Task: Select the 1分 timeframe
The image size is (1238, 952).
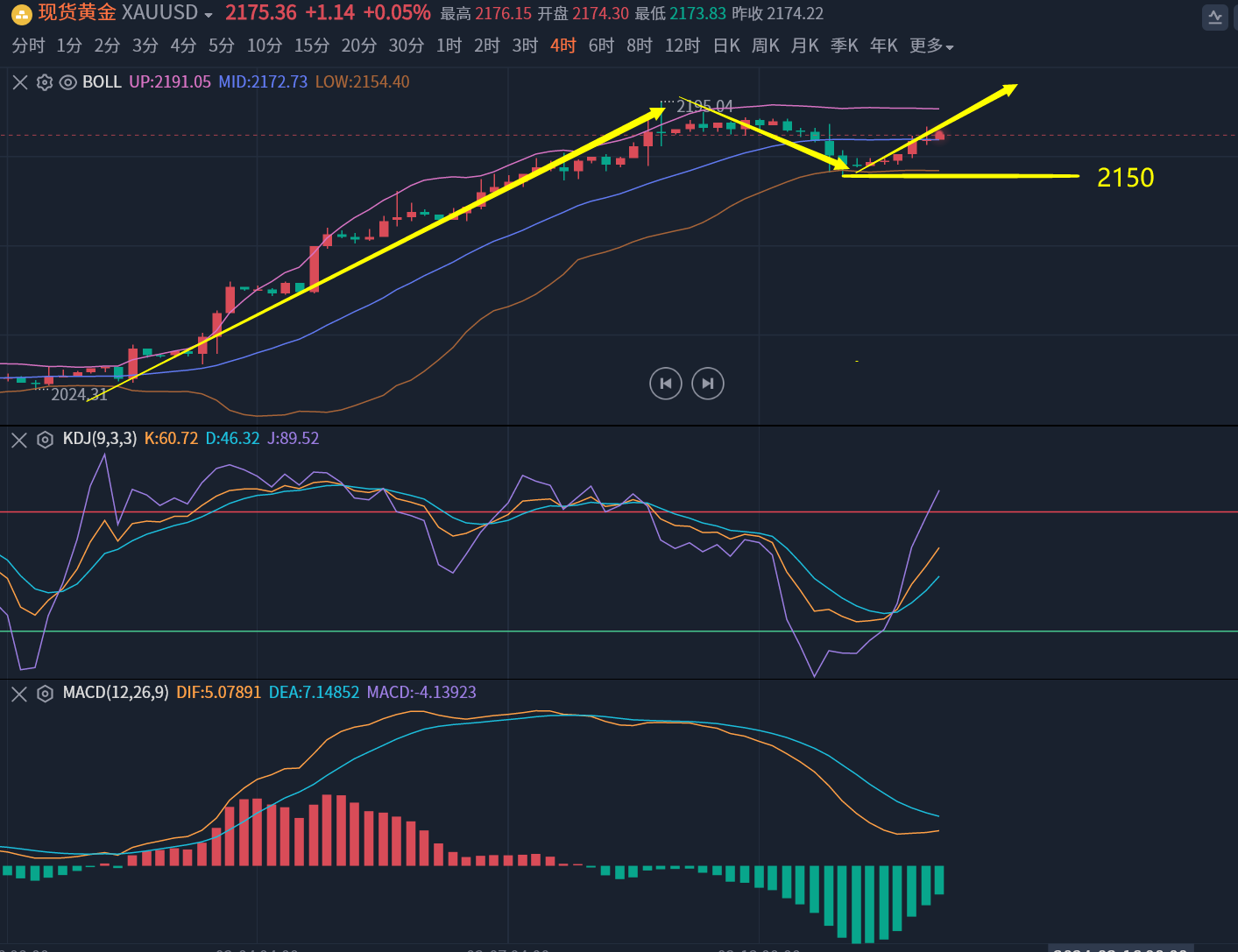Action: 69,46
